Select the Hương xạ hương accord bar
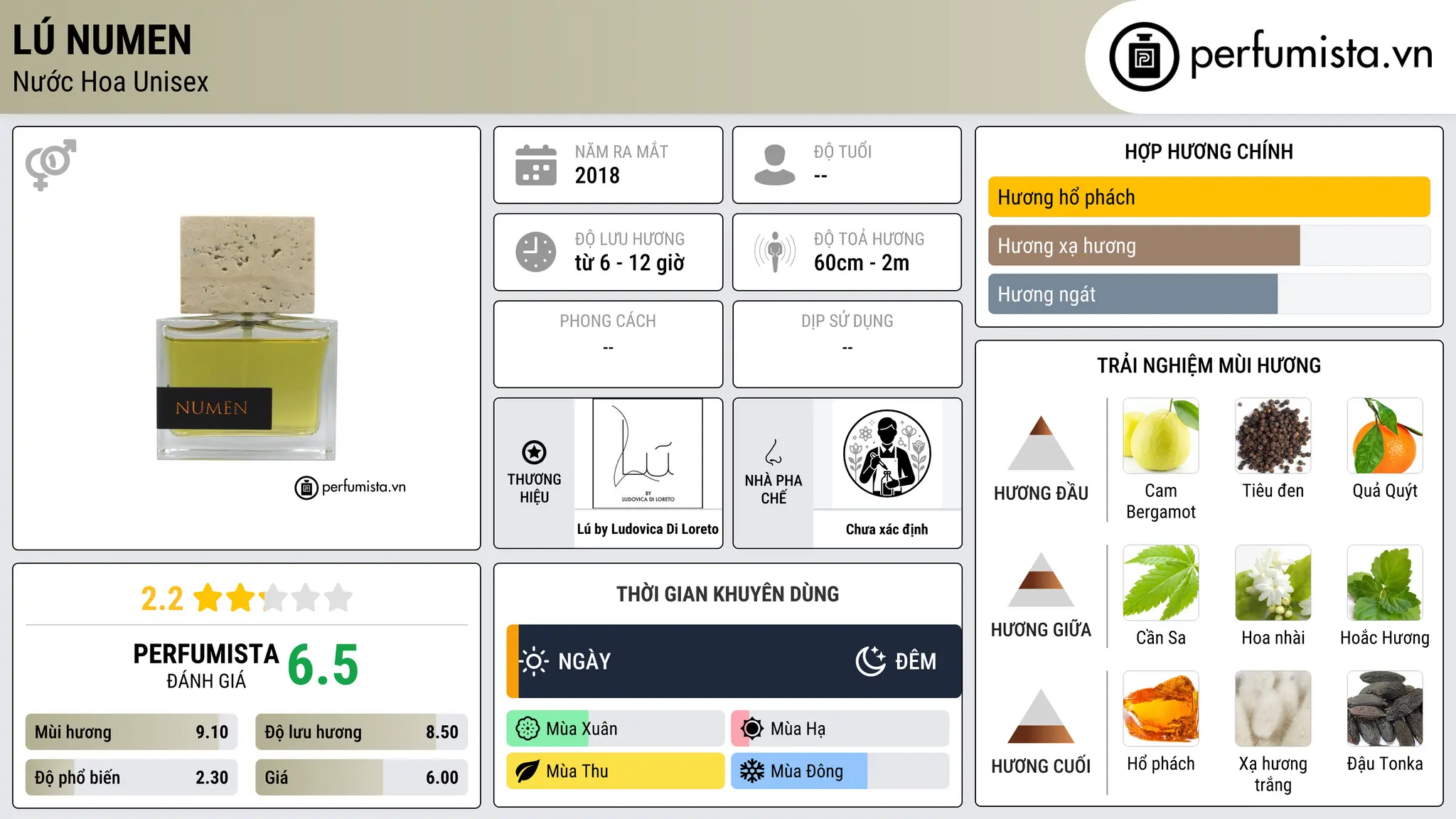Screen dimensions: 1456x819 click(x=1209, y=246)
